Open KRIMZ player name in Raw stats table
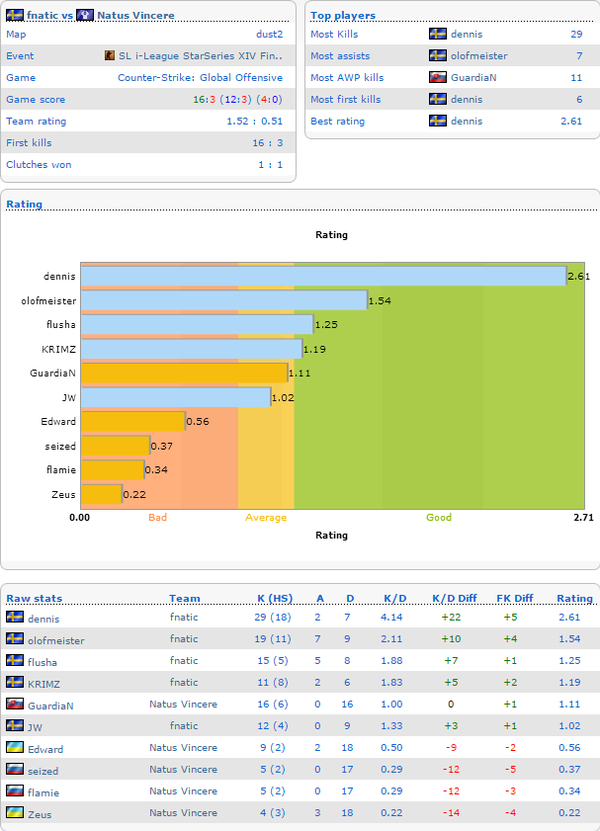The width and height of the screenshot is (600, 831). pyautogui.click(x=44, y=684)
